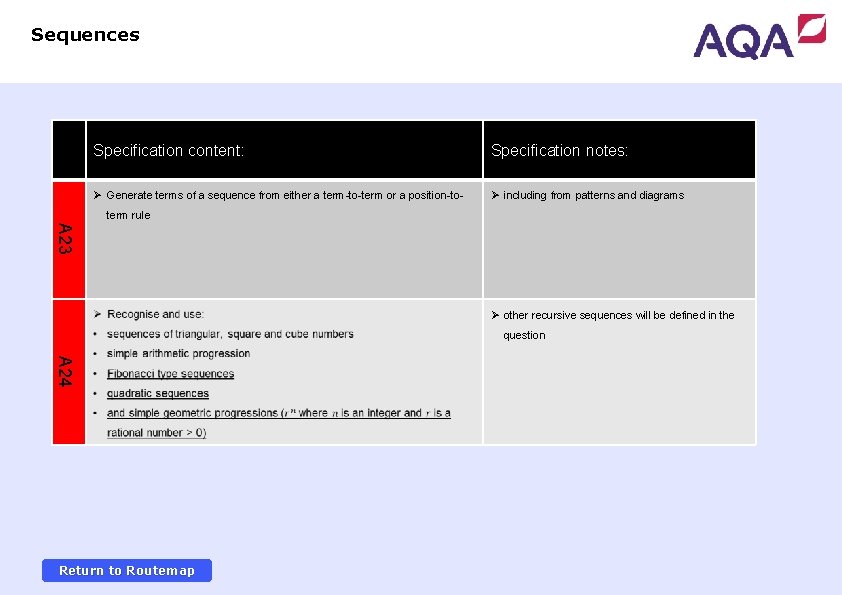Viewport: 842px width, 595px height.
Task: Open the 'Fibonacci type sequences' link
Action: point(172,373)
